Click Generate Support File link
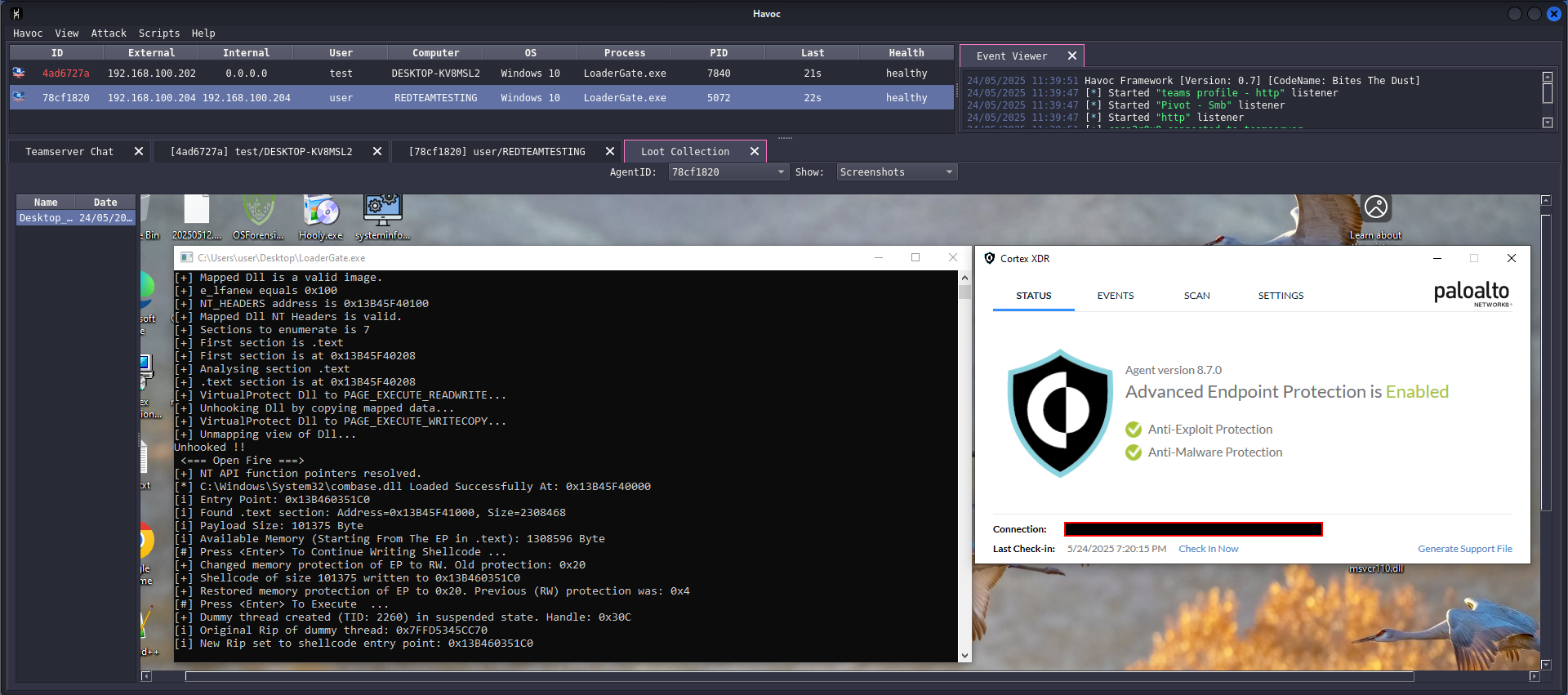Viewport: 1568px width, 695px height. 1464,549
